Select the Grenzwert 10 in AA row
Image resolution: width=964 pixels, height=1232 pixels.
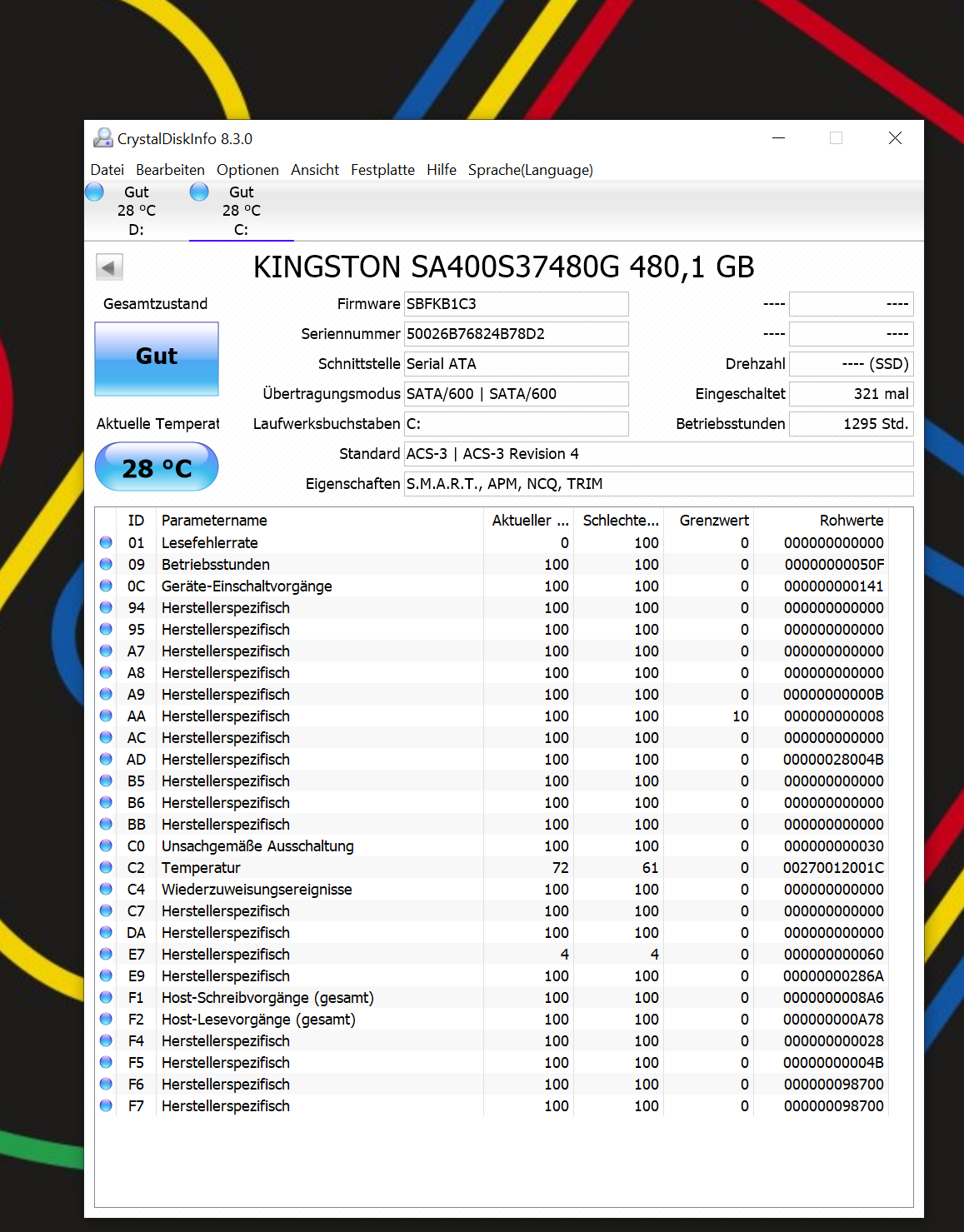tap(741, 716)
